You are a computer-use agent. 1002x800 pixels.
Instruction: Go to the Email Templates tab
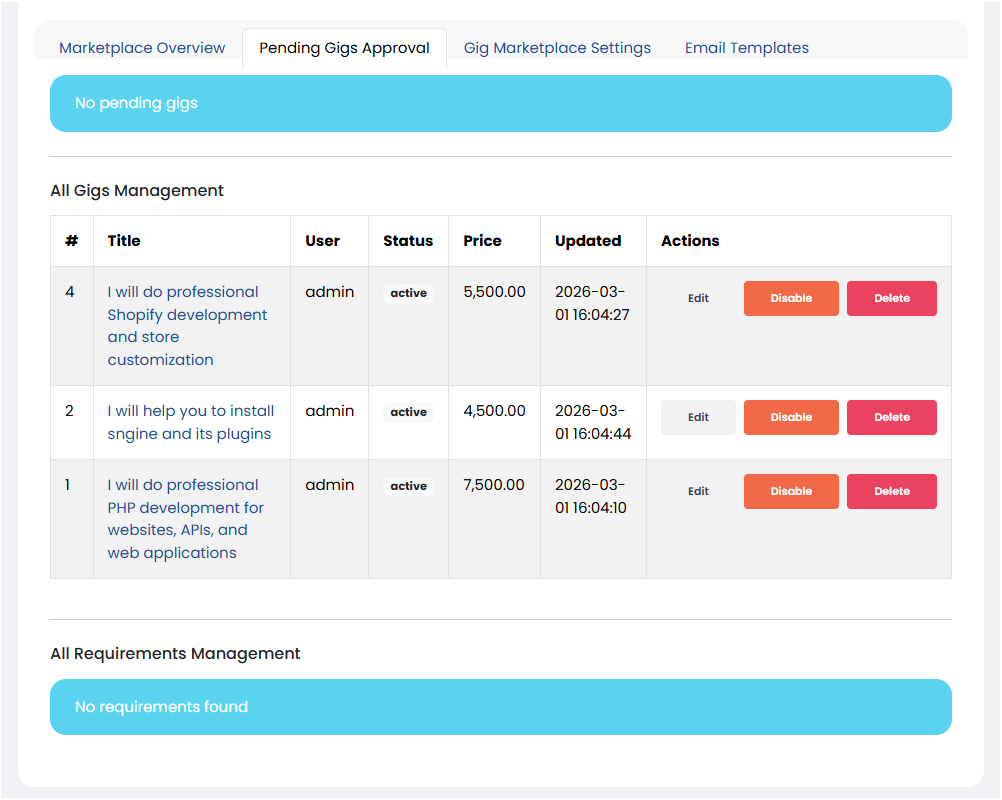click(746, 48)
